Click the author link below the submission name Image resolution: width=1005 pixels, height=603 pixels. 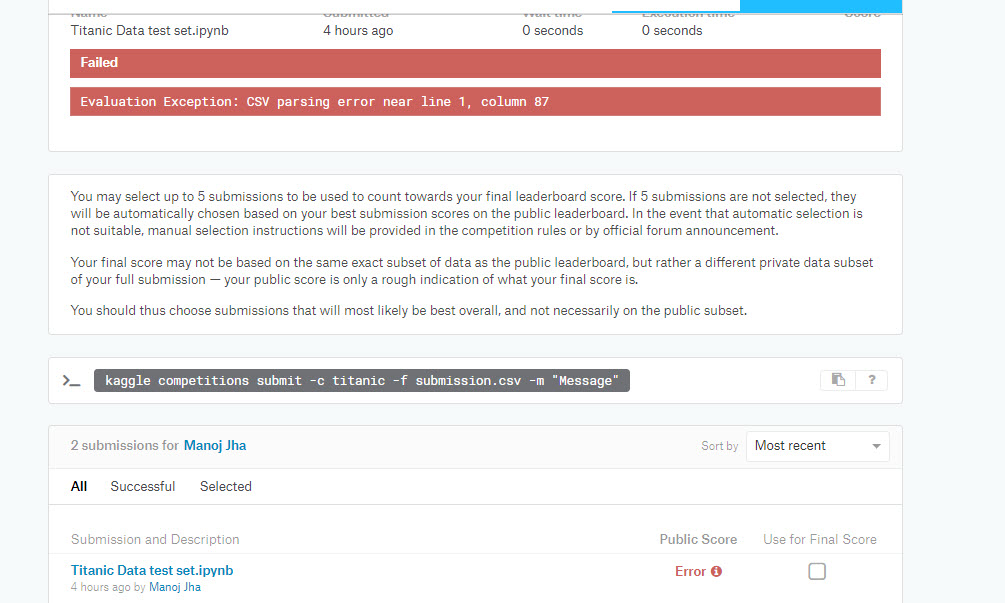(175, 587)
